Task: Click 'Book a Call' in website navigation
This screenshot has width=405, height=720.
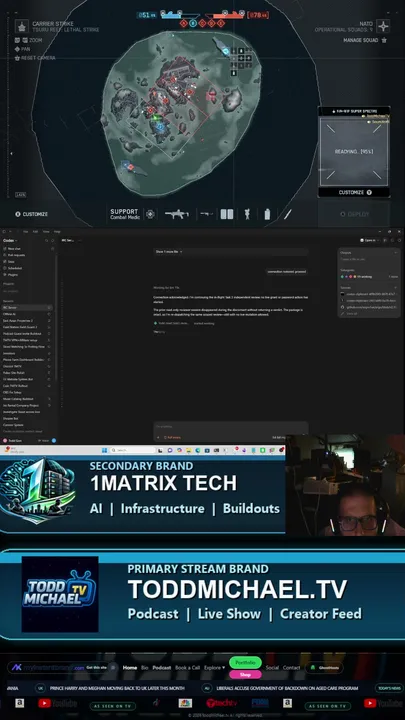Action: (187, 668)
